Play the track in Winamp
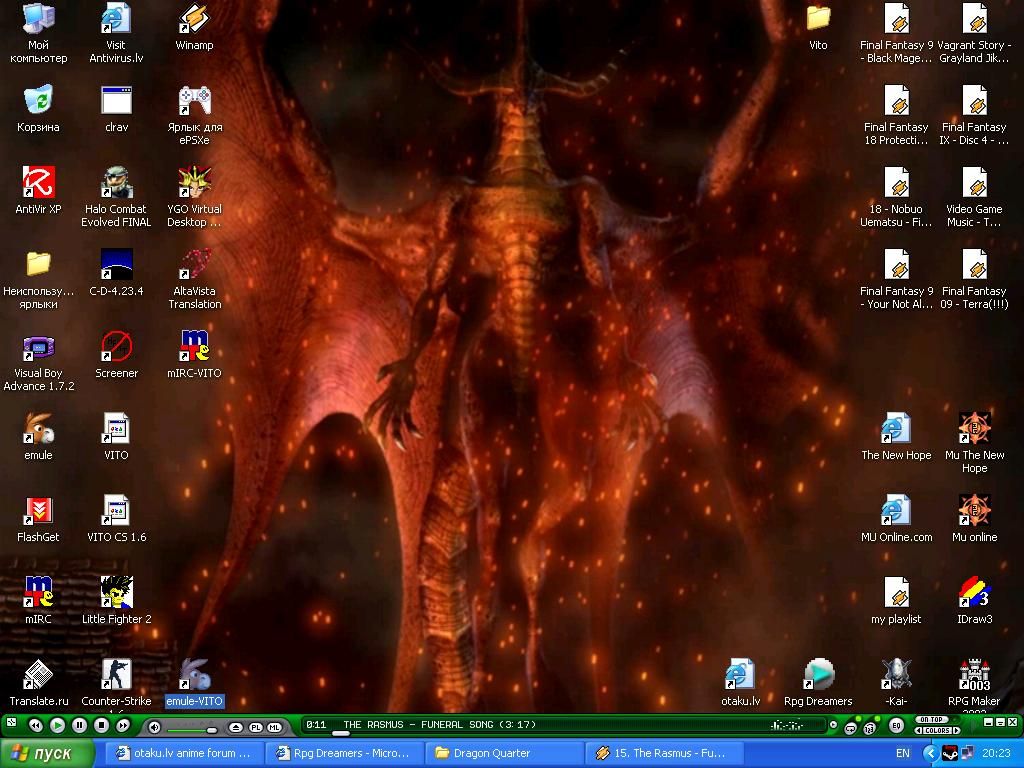This screenshot has width=1024, height=768. coord(57,726)
